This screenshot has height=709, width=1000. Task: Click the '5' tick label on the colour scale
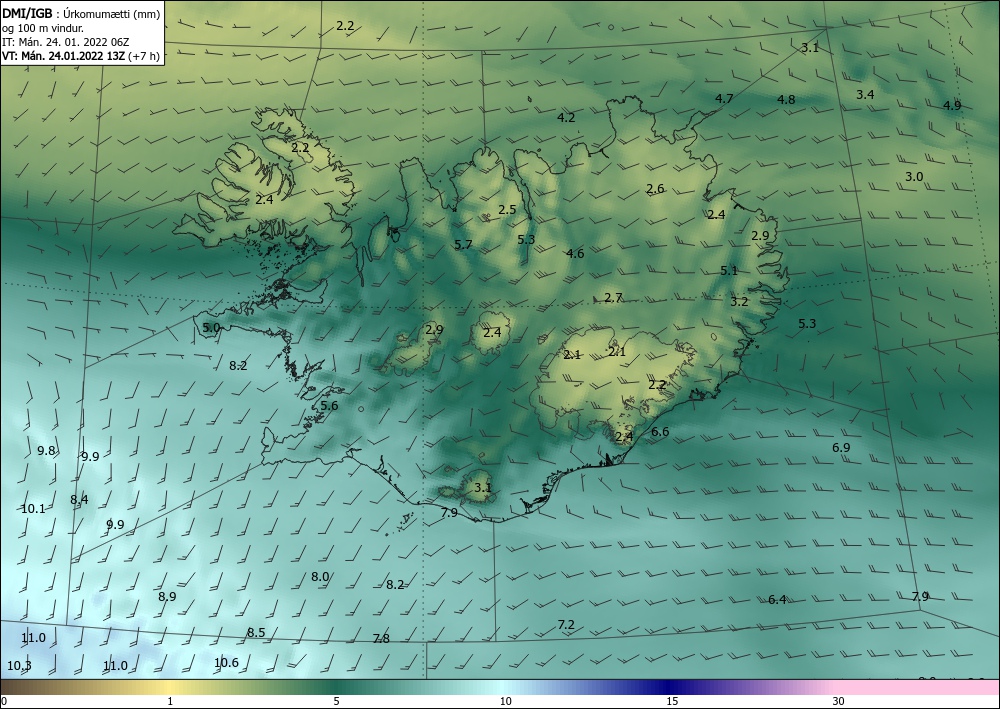click(336, 701)
